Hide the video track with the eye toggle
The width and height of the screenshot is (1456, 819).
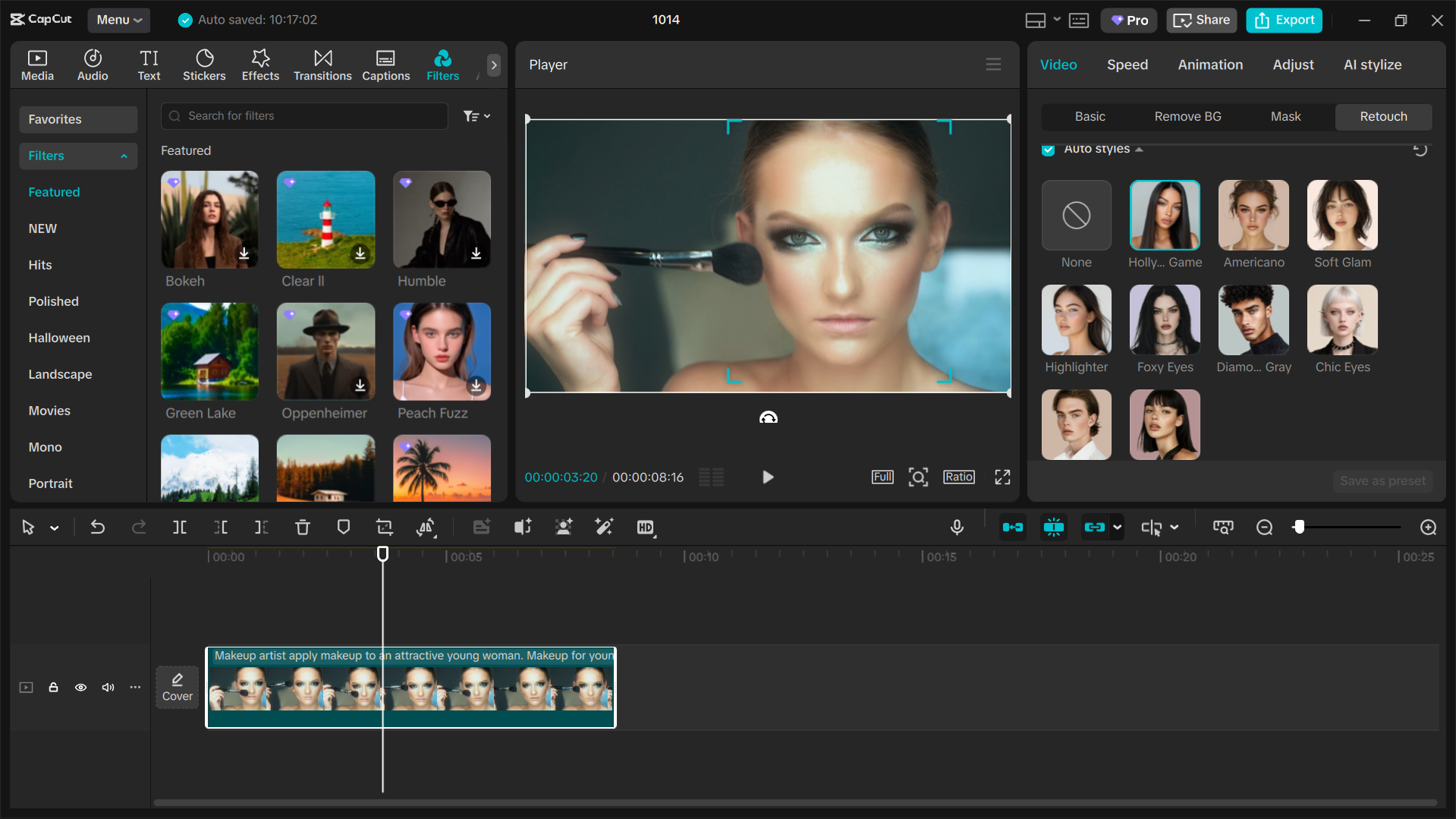pyautogui.click(x=80, y=687)
